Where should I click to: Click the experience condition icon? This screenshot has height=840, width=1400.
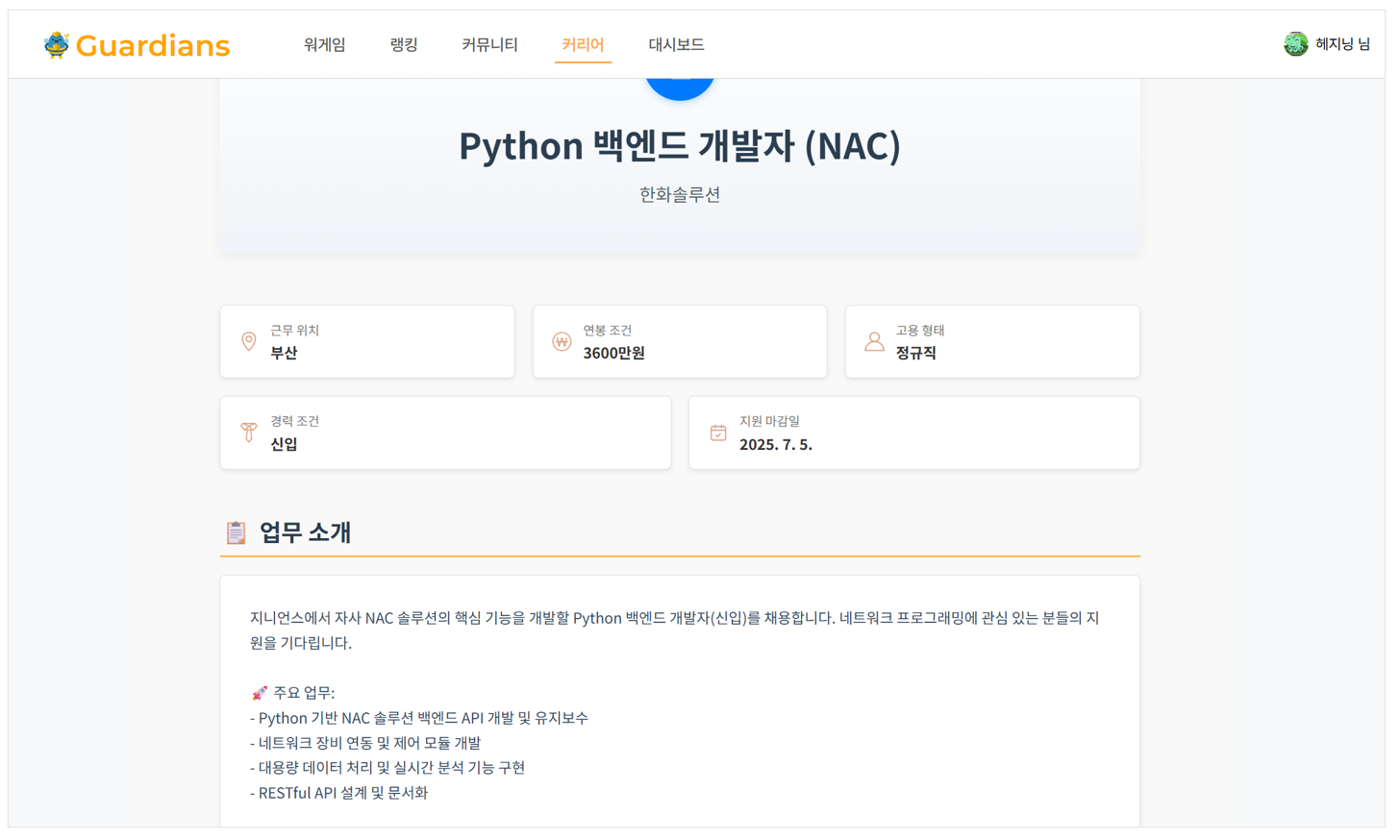pos(249,432)
